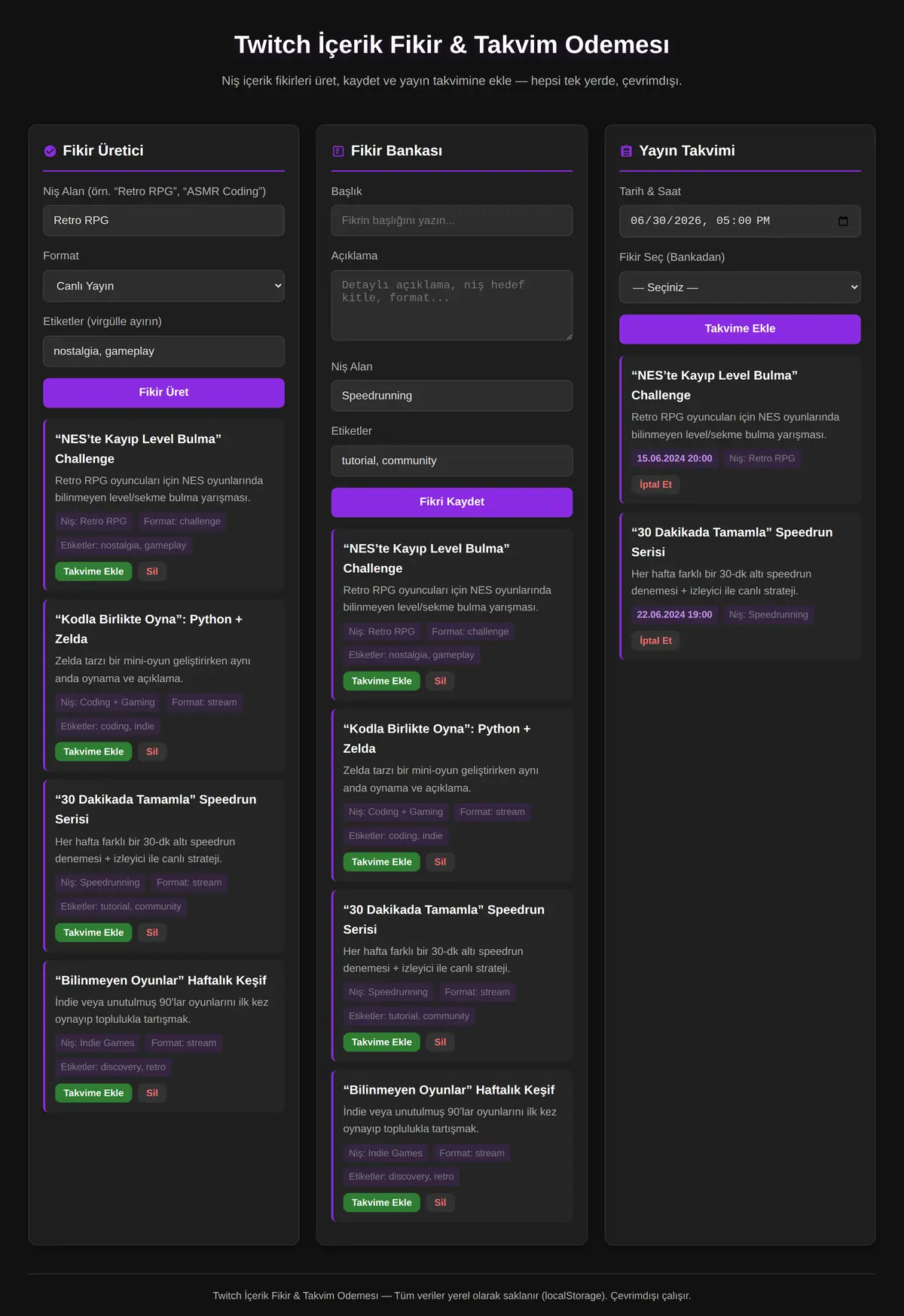The height and width of the screenshot is (1316, 904).
Task: Click the Yayın Takvimi clipboard icon
Action: 626,151
